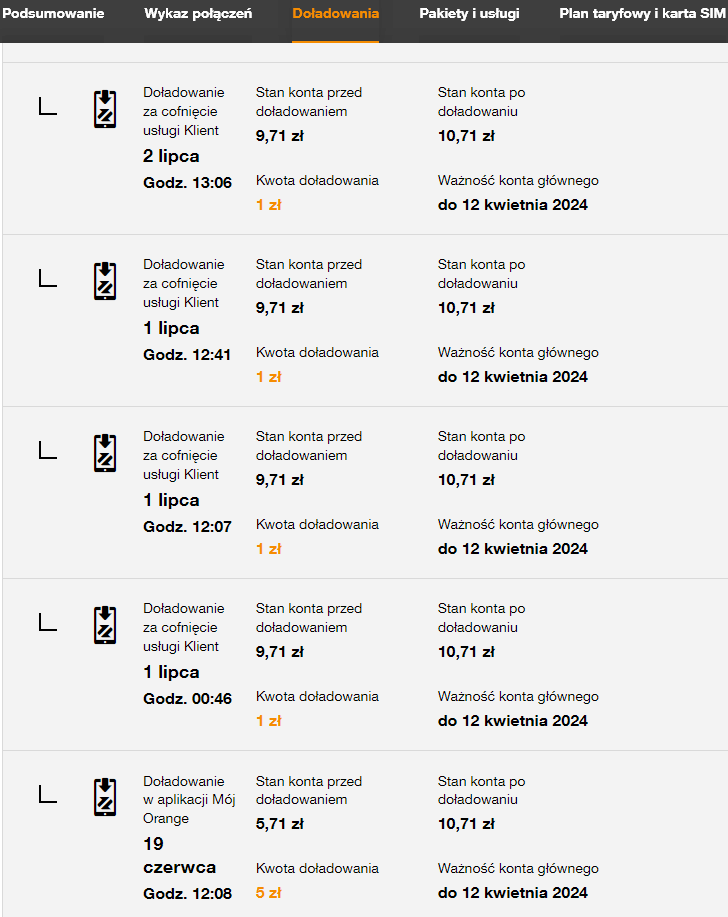Click the top-up phone icon for 1 lipca 12:07
The height and width of the screenshot is (917, 728).
[105, 453]
